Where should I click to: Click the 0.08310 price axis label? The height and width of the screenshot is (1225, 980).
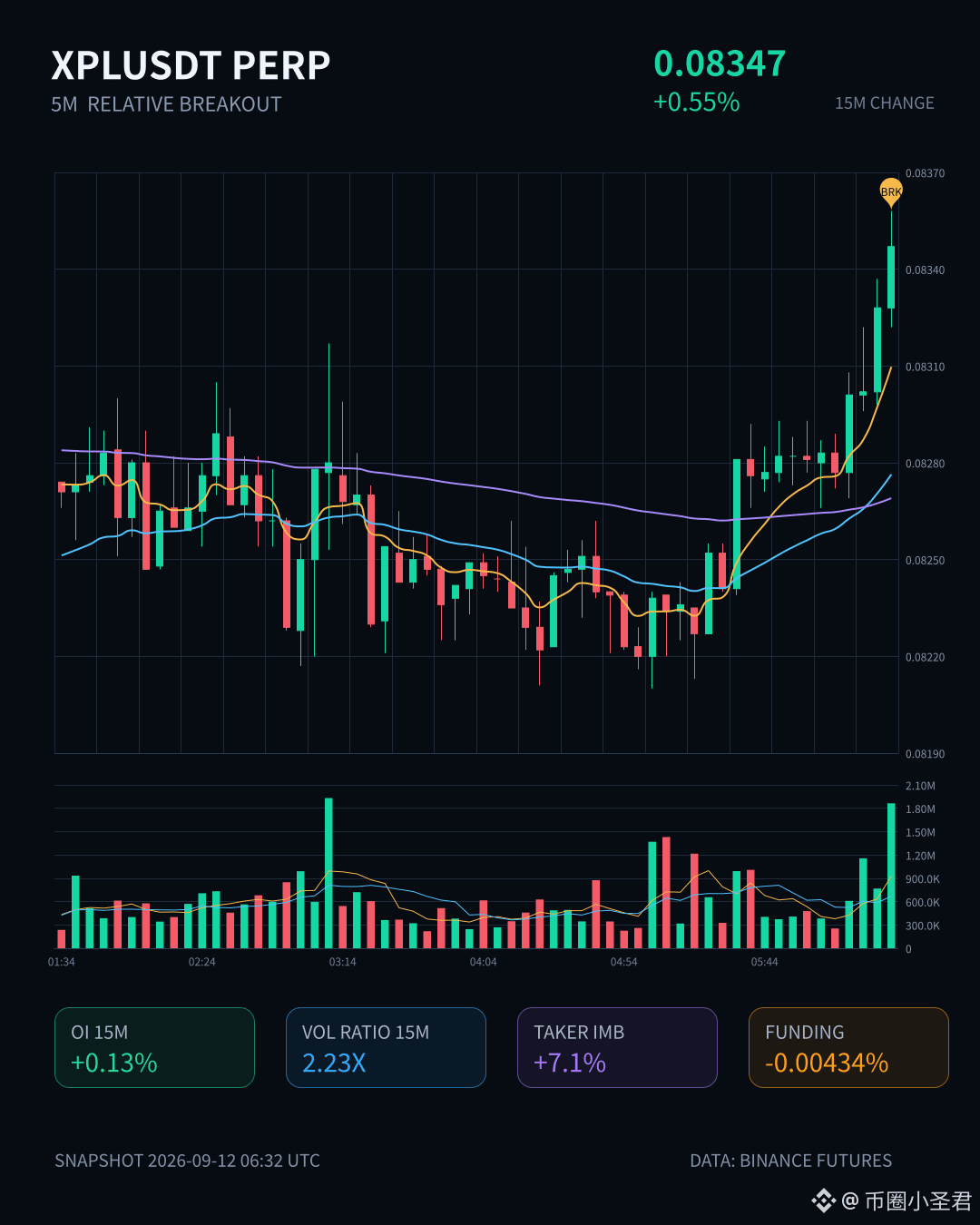(925, 367)
